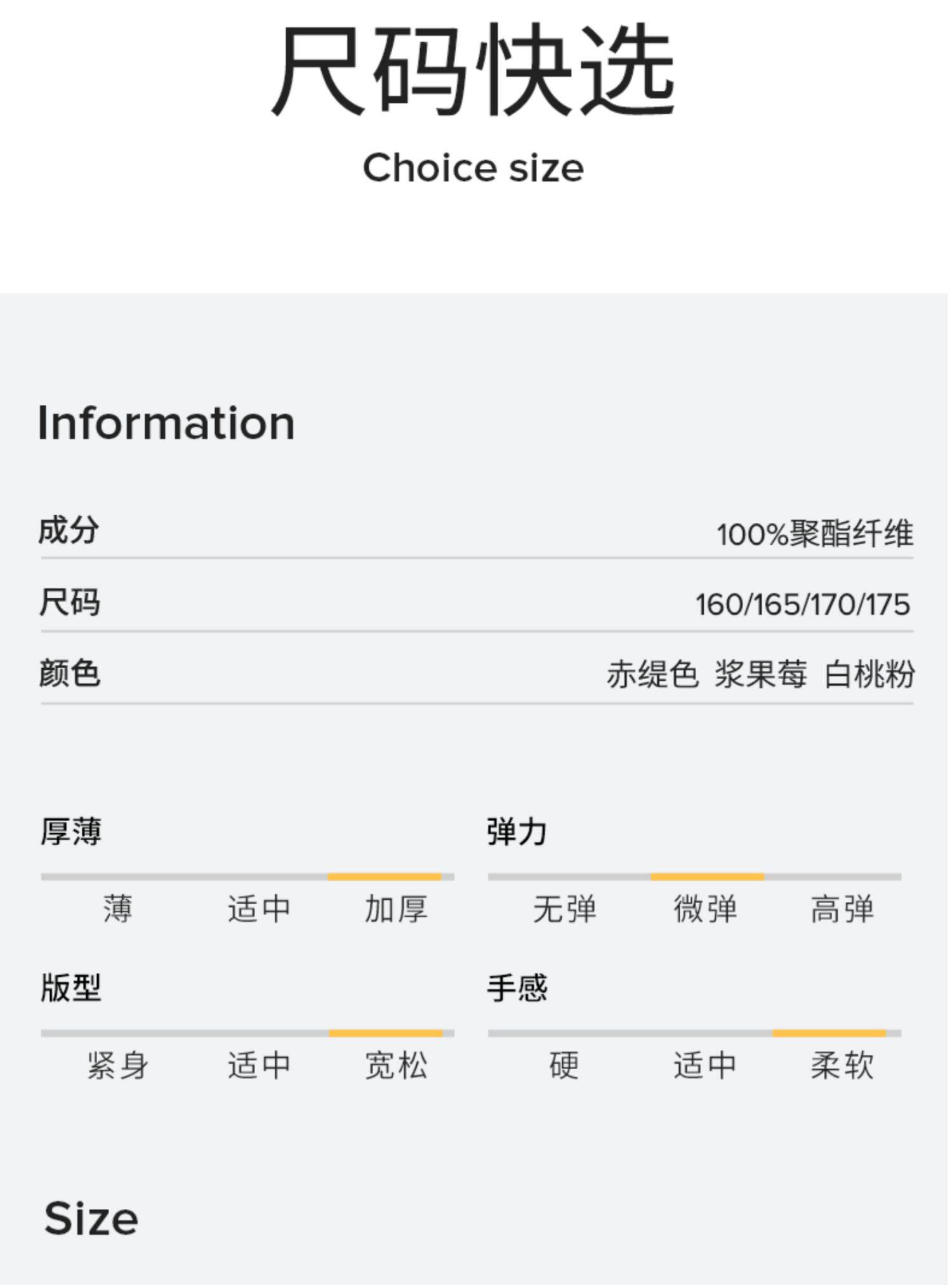Select the Choice size subtitle

click(x=473, y=168)
